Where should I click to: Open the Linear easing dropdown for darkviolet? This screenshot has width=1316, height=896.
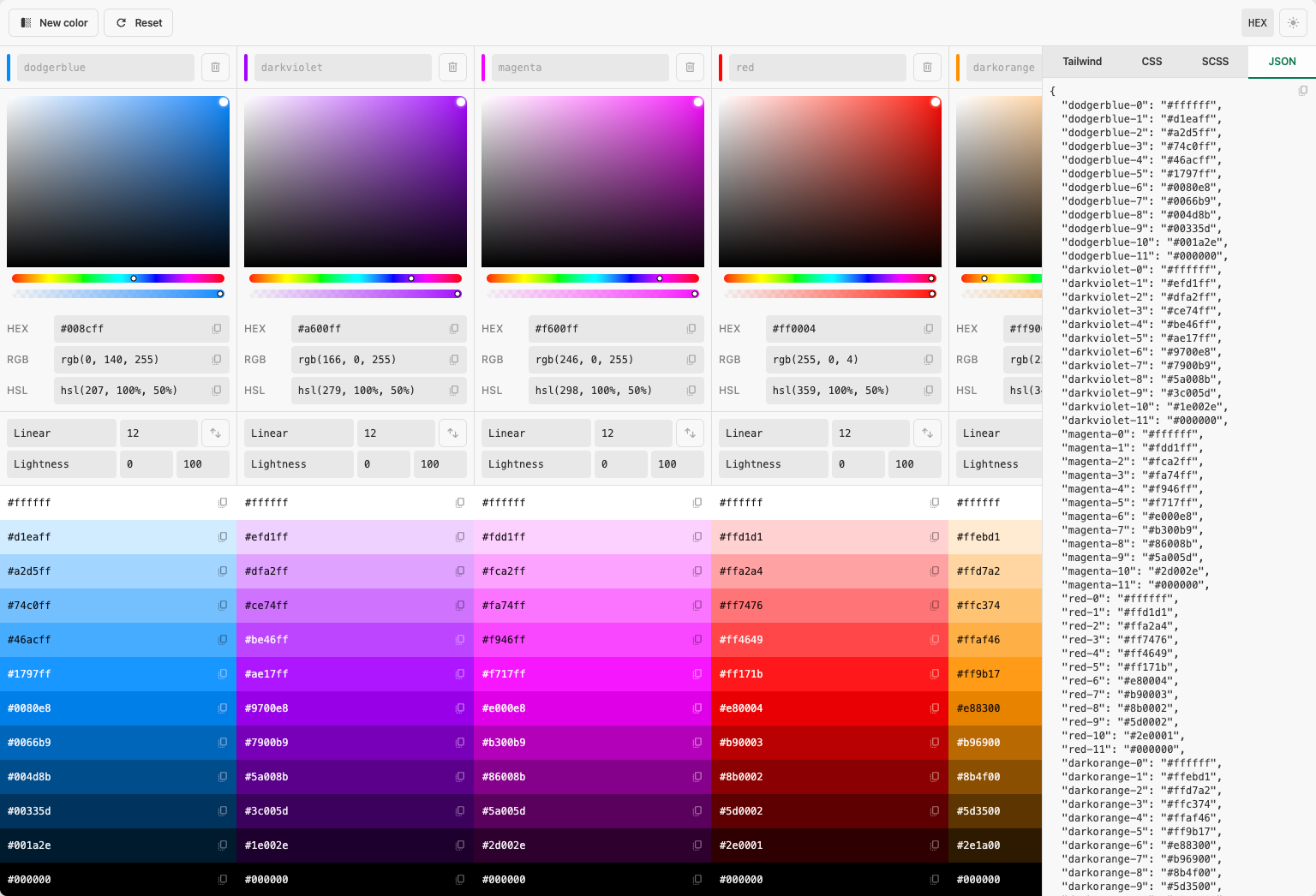299,433
